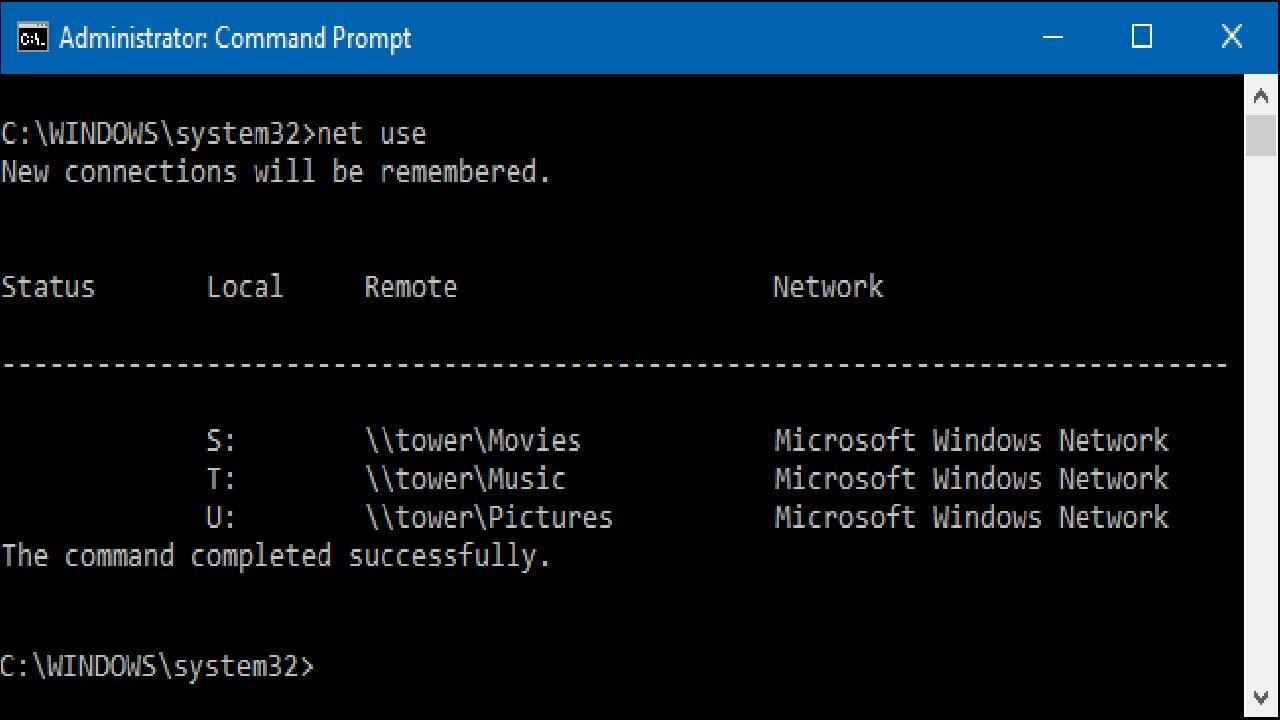Screen dimensions: 1280x720
Task: Click the "Status" column header
Action: coord(47,287)
